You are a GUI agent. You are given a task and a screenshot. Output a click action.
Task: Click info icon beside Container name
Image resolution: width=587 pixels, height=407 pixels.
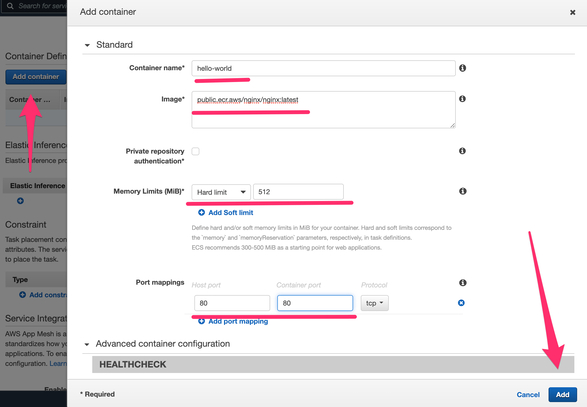463,68
